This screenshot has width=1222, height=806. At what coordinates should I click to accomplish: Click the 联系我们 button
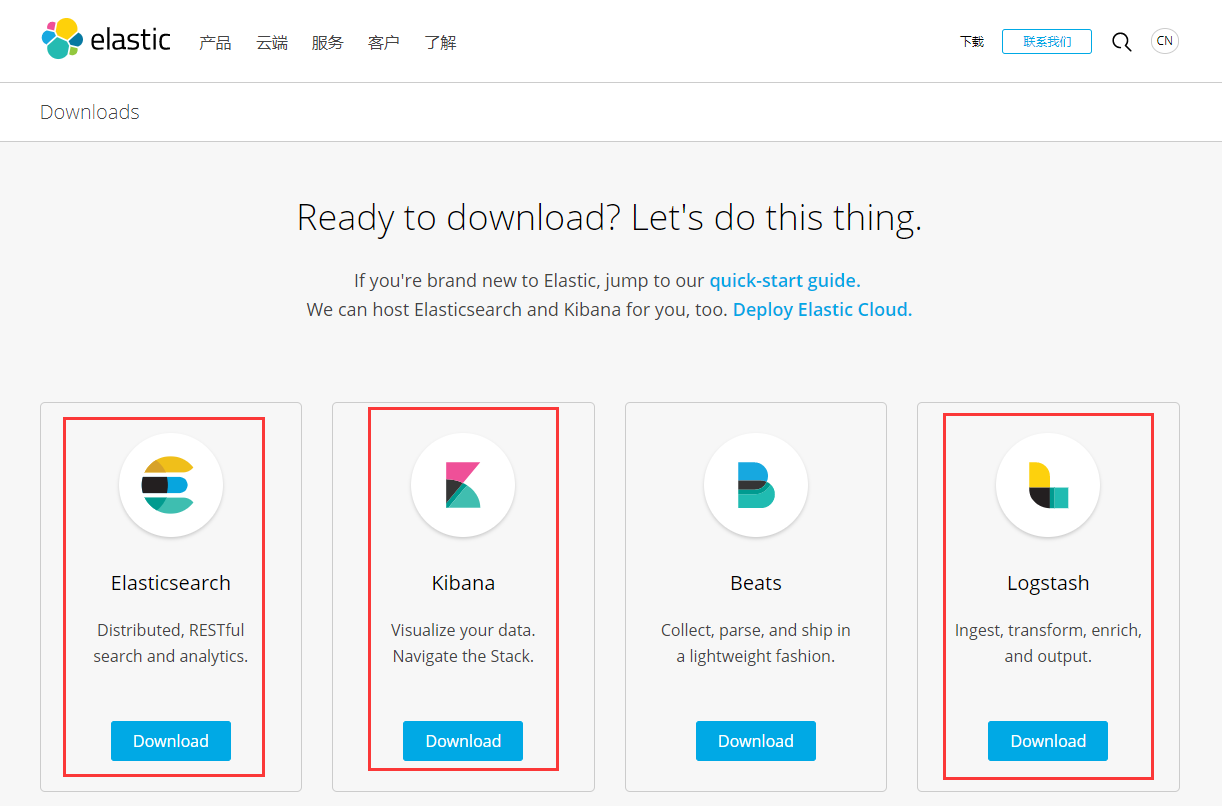click(x=1047, y=41)
